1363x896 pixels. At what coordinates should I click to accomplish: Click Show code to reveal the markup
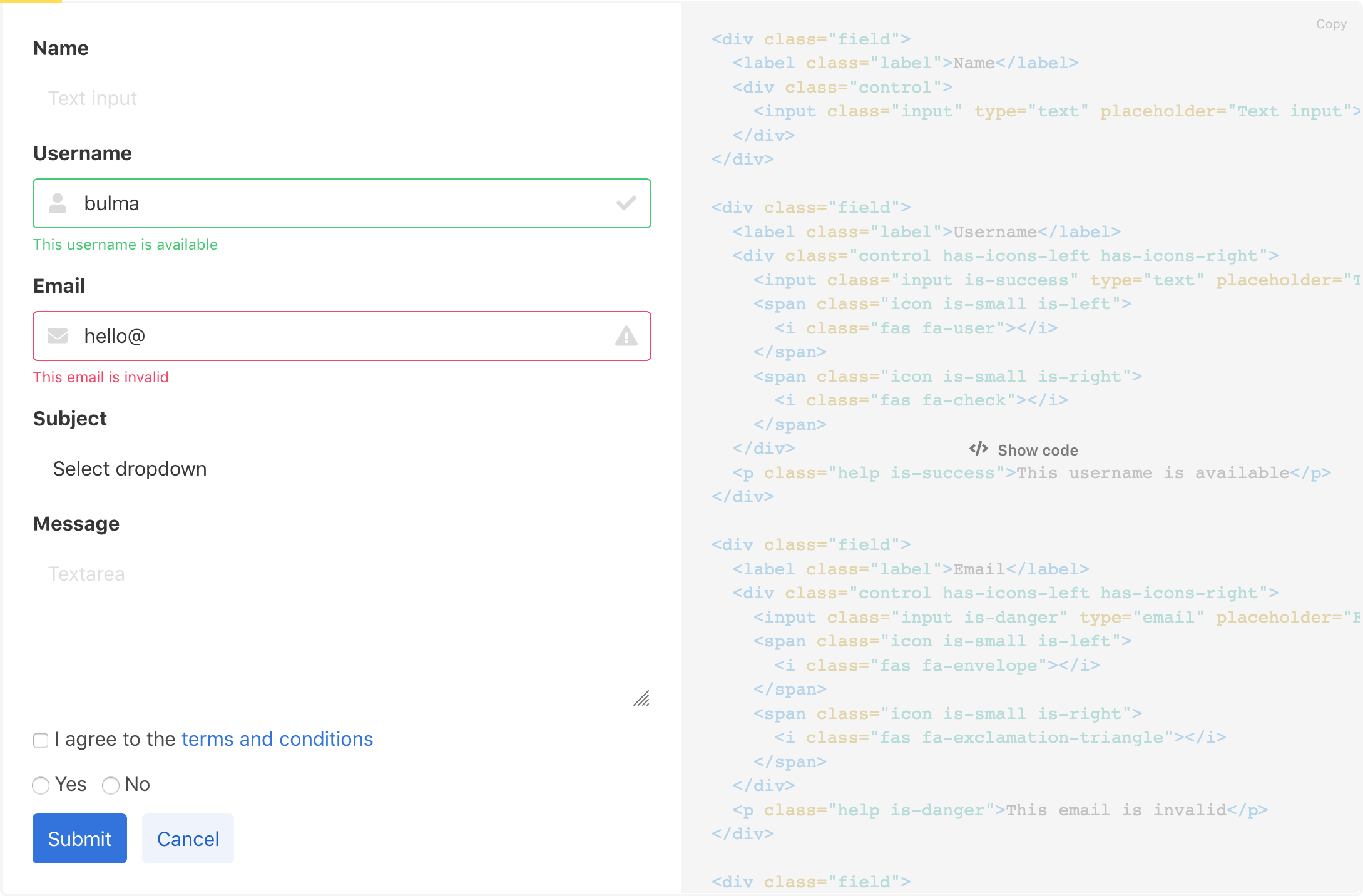(x=1038, y=449)
